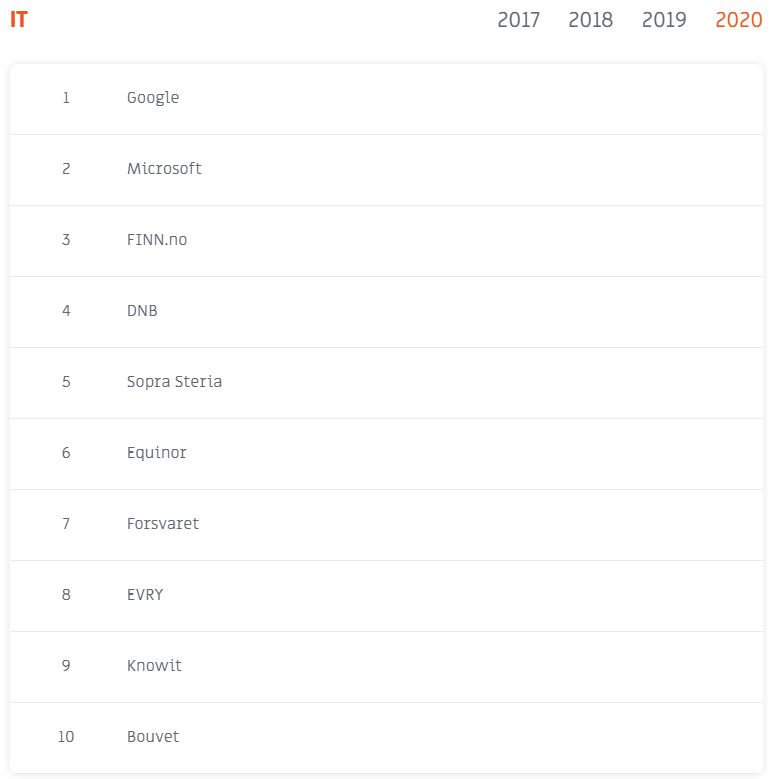Click rank number 5 in list
777x779 pixels.
pyautogui.click(x=66, y=382)
